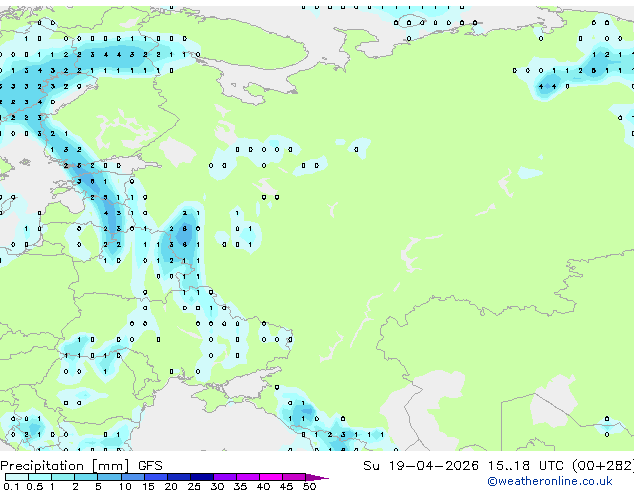Click the legend label "25"
This screenshot has height=490, width=634.
[x=194, y=486]
